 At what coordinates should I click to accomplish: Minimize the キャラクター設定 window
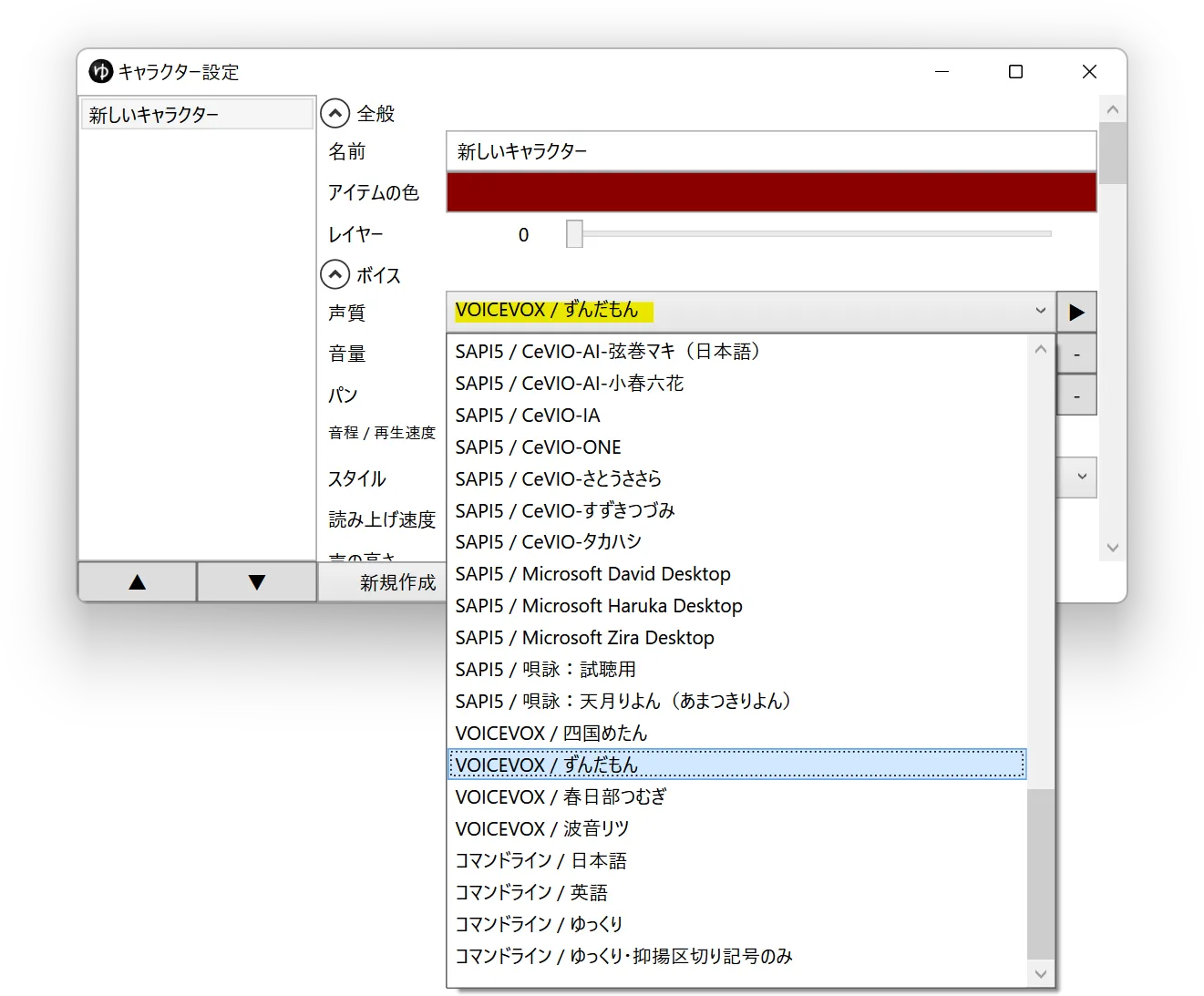(942, 71)
